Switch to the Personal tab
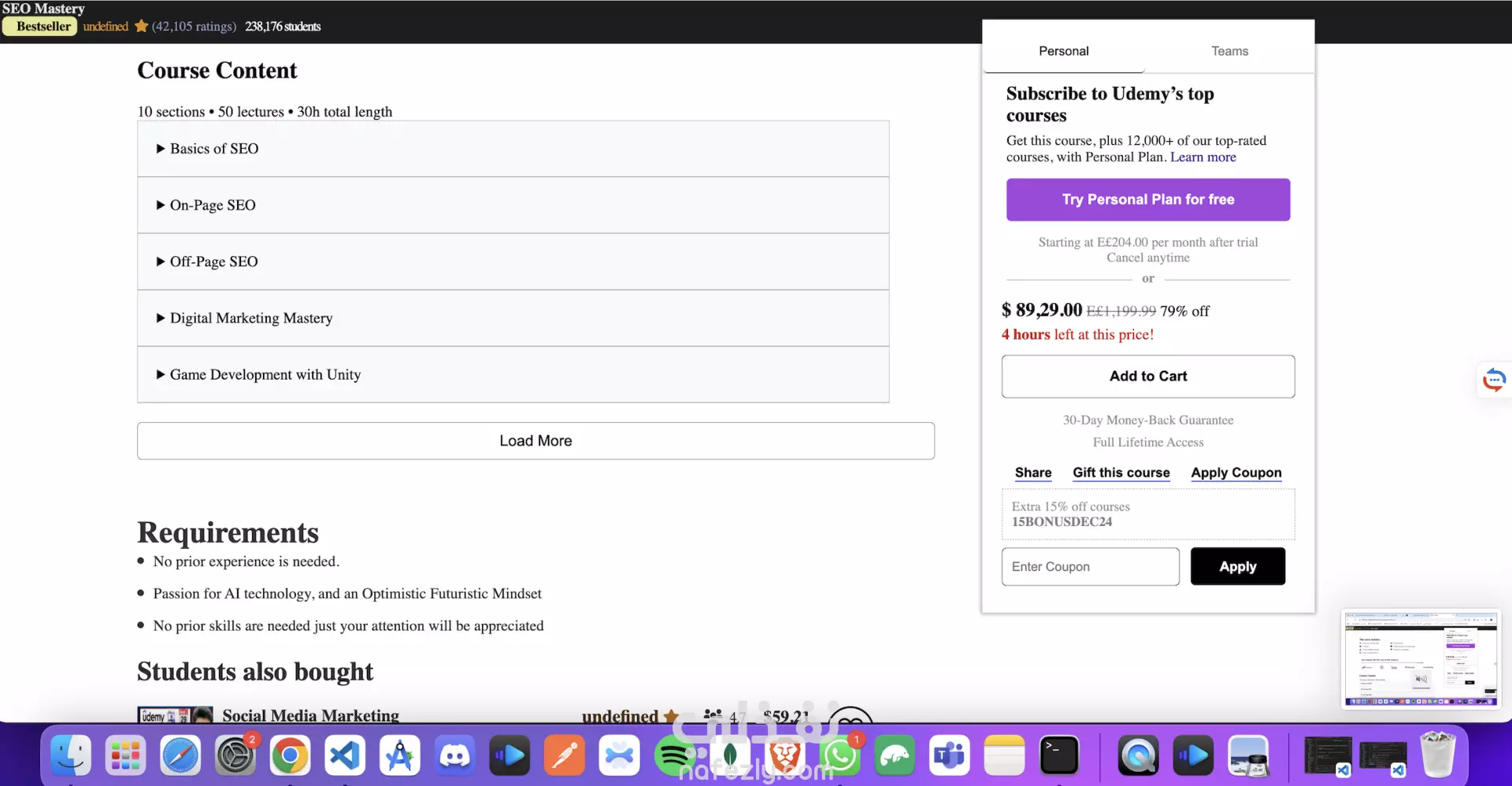Screen dimensions: 1512x786 pyautogui.click(x=1064, y=51)
